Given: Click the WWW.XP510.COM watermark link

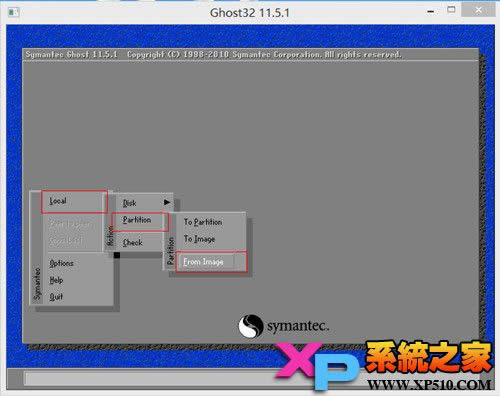Looking at the screenshot, I should tap(429, 385).
